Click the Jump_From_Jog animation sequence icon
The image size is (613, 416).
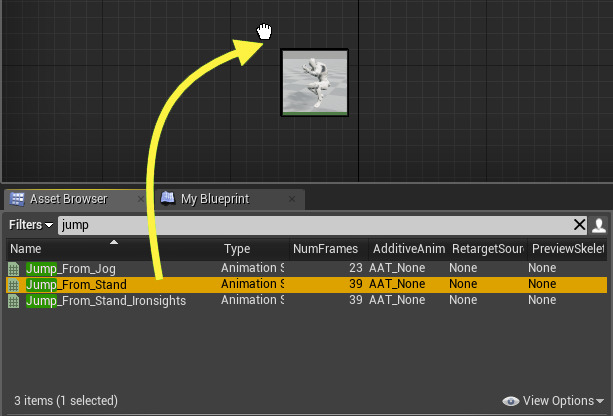(x=14, y=269)
